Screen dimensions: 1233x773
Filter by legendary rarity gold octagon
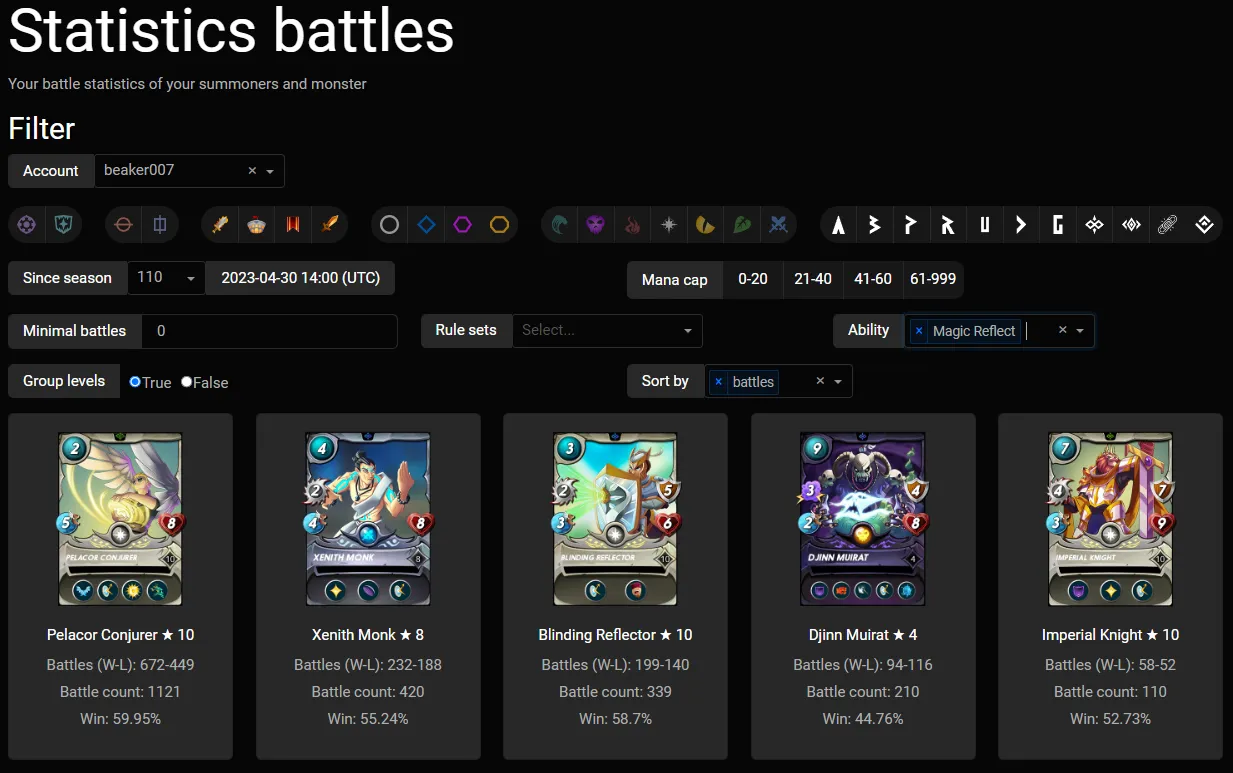tap(500, 225)
